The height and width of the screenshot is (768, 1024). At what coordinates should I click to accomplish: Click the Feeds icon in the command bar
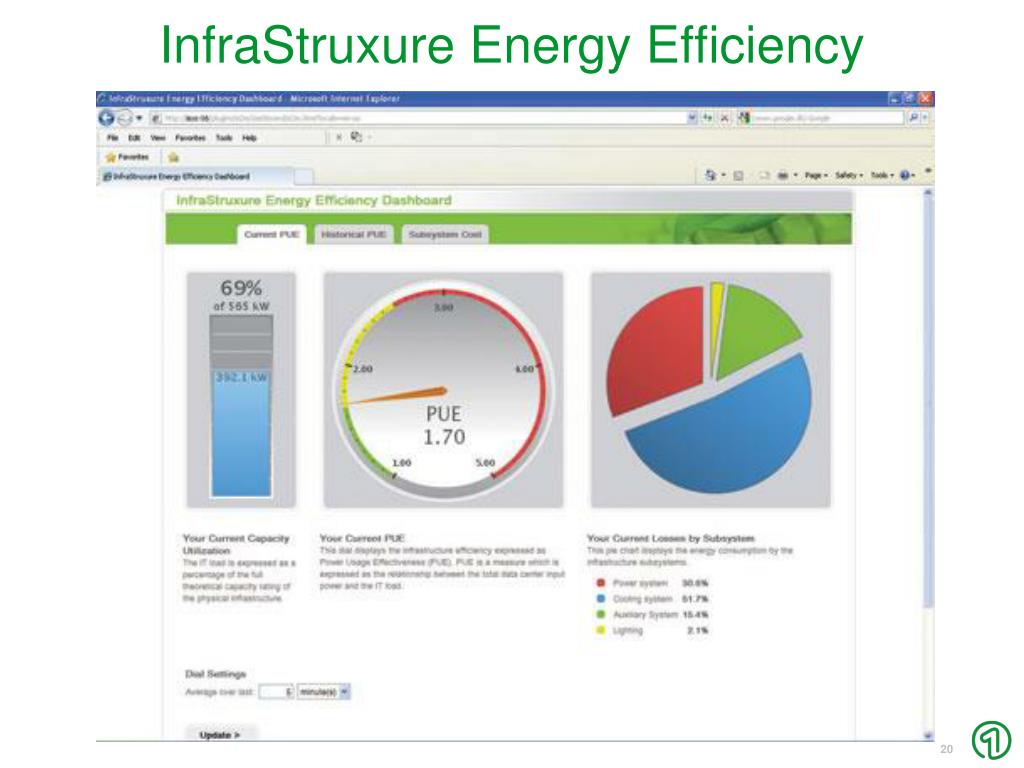(x=739, y=175)
